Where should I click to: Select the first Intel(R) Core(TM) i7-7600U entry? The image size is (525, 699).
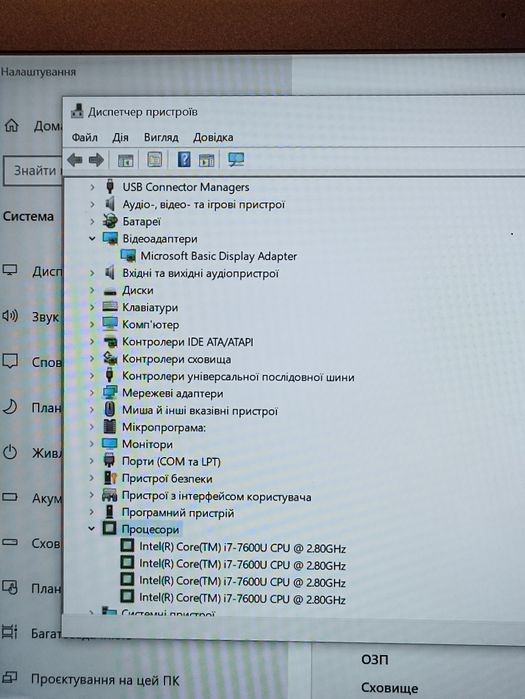(x=242, y=547)
